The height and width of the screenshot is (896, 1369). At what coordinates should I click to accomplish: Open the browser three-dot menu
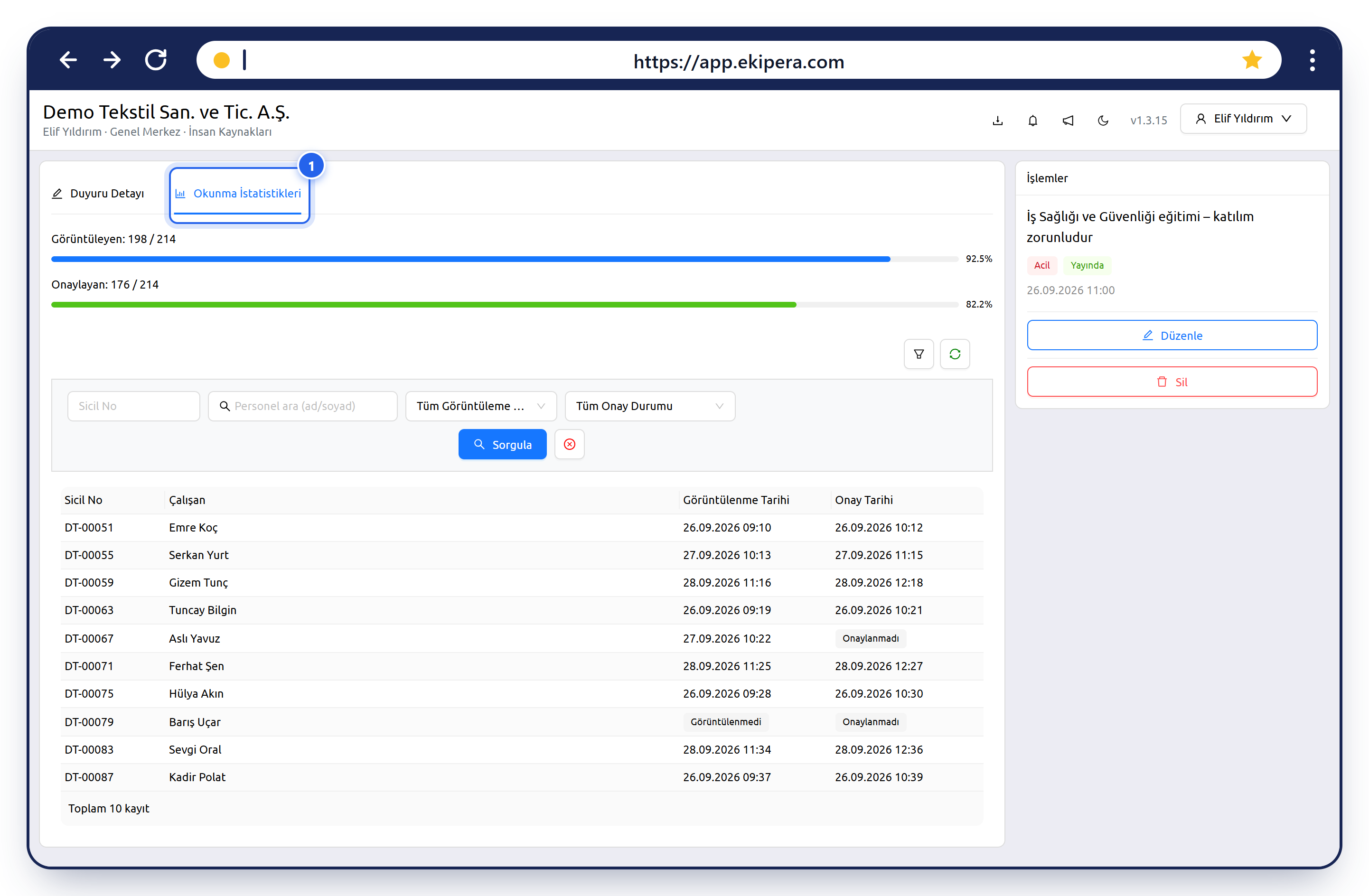[1312, 60]
